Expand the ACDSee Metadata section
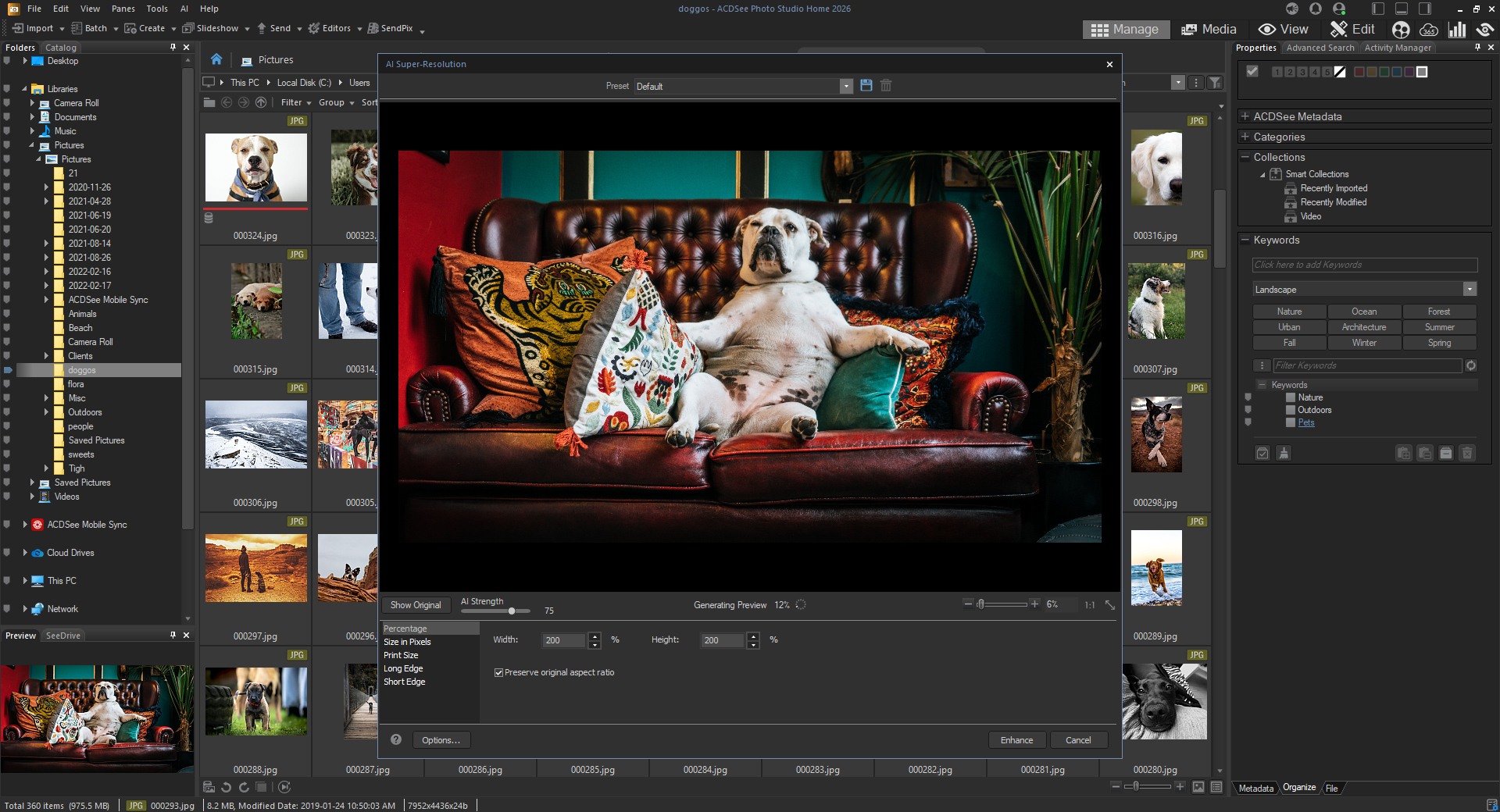Image resolution: width=1500 pixels, height=812 pixels. pos(1245,116)
